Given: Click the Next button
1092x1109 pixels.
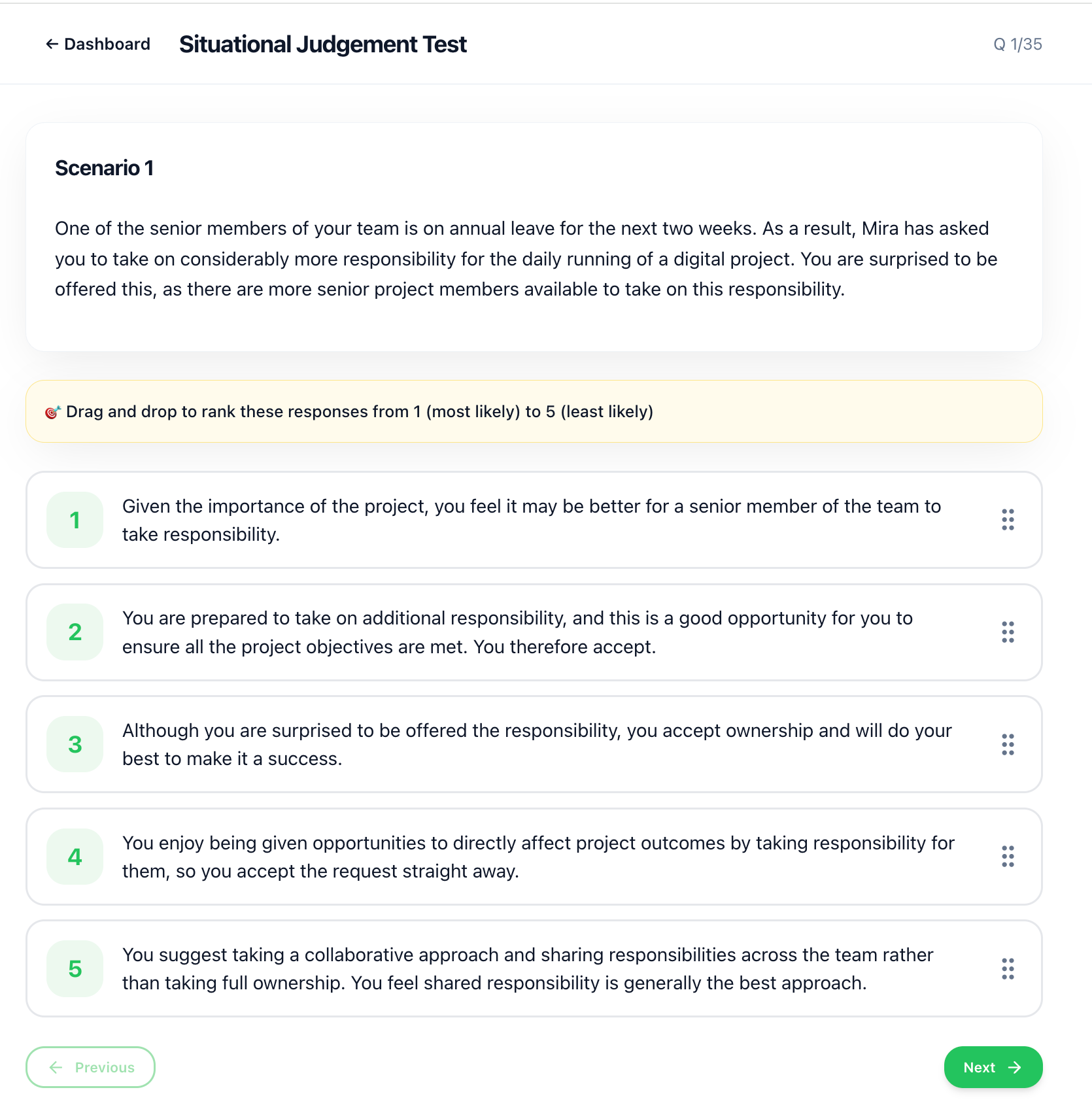Looking at the screenshot, I should pyautogui.click(x=993, y=1067).
